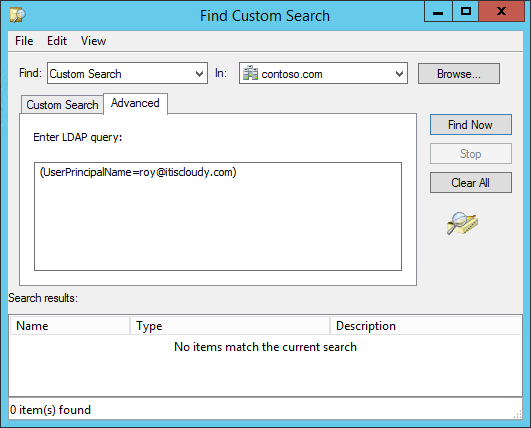The height and width of the screenshot is (428, 531).
Task: Click the Find Custom Search title bar icon
Action: coord(18,15)
